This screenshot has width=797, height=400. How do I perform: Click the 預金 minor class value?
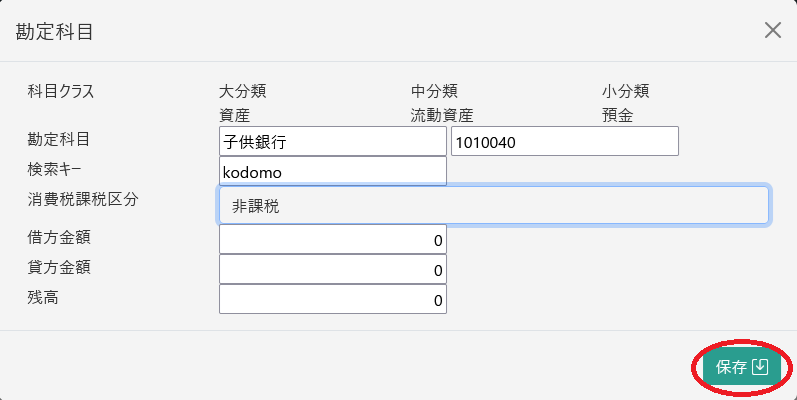pos(618,115)
